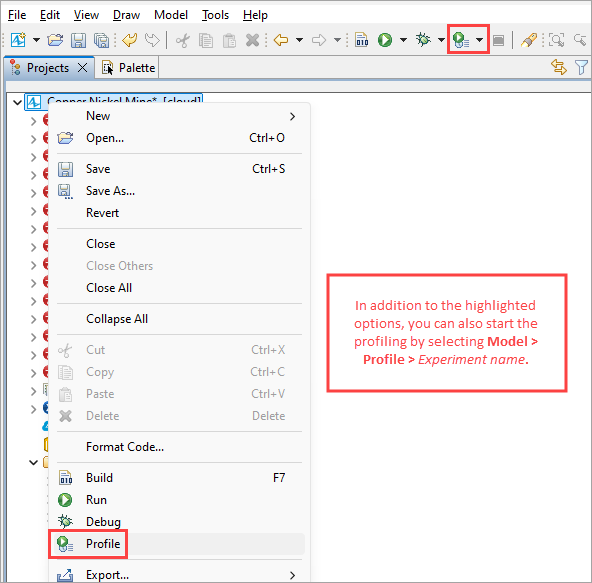Click the Save floppy icon in the toolbar
The height and width of the screenshot is (583, 592).
tap(78, 40)
